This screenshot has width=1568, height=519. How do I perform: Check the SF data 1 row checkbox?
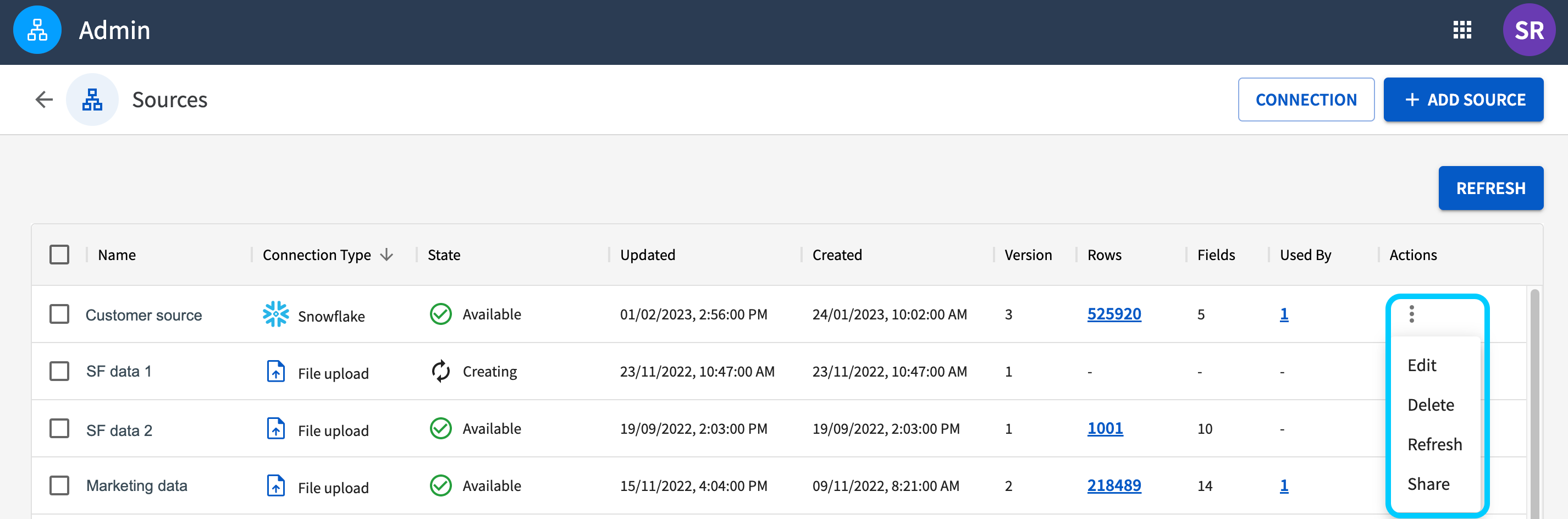click(x=59, y=371)
